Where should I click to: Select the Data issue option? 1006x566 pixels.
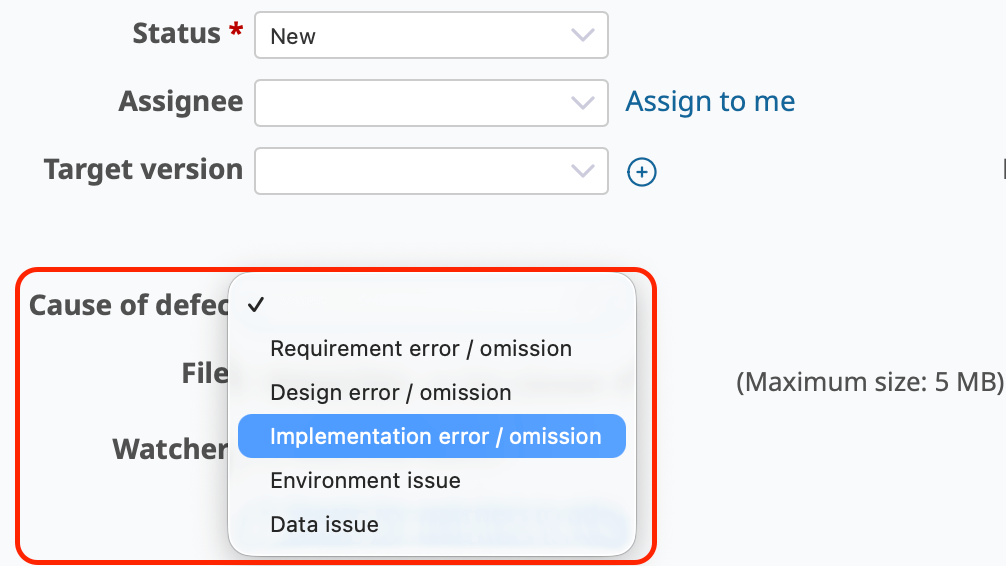point(324,524)
